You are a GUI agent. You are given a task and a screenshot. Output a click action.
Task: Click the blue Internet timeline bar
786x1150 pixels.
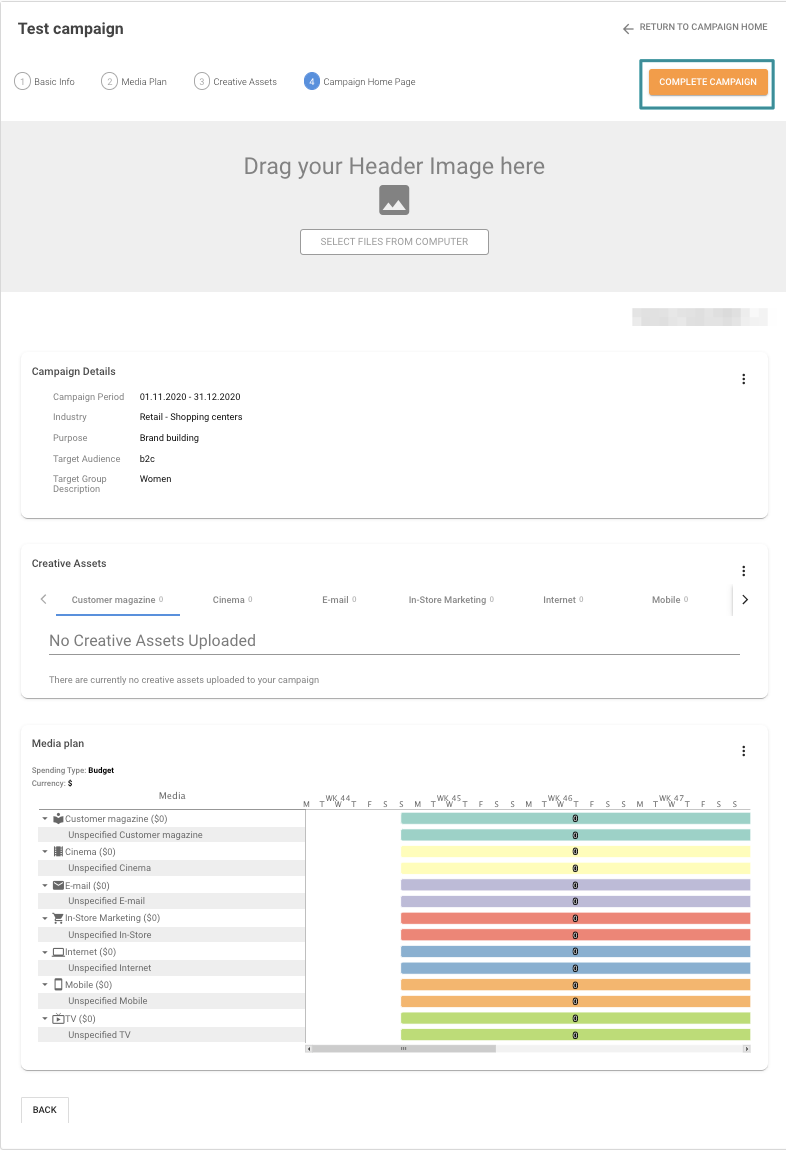(x=576, y=952)
